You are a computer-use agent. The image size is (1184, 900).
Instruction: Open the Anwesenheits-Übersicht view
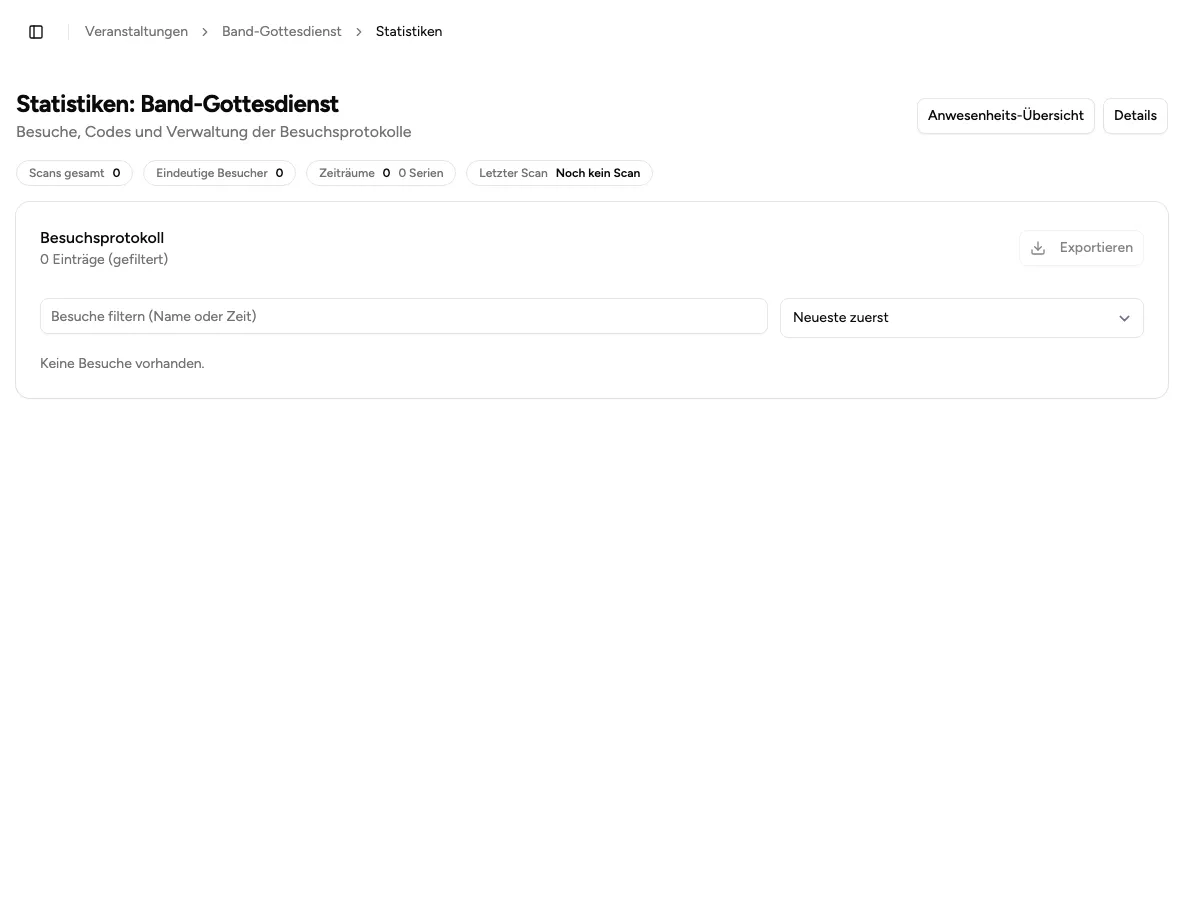click(x=1005, y=116)
